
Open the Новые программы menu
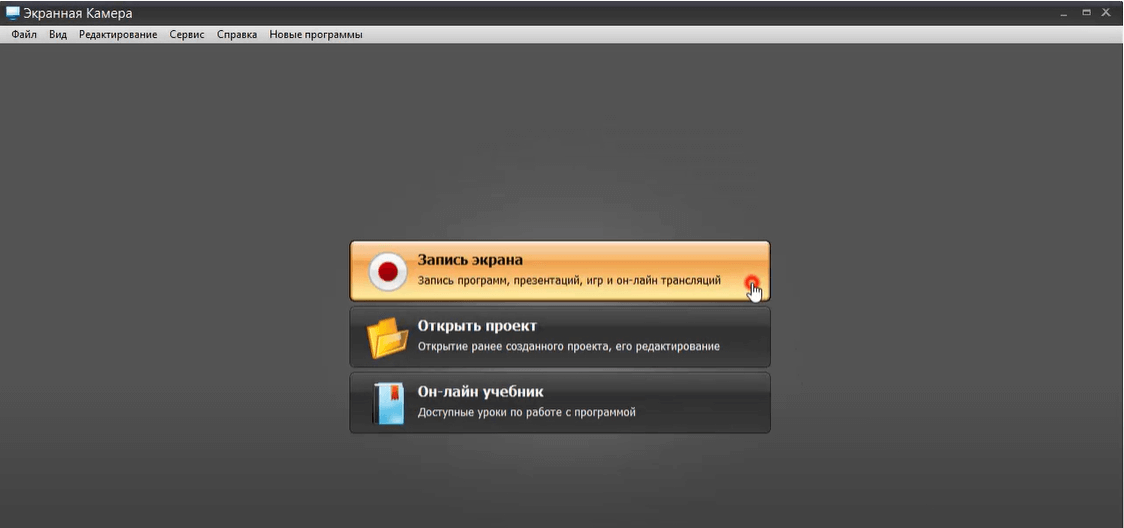[316, 34]
